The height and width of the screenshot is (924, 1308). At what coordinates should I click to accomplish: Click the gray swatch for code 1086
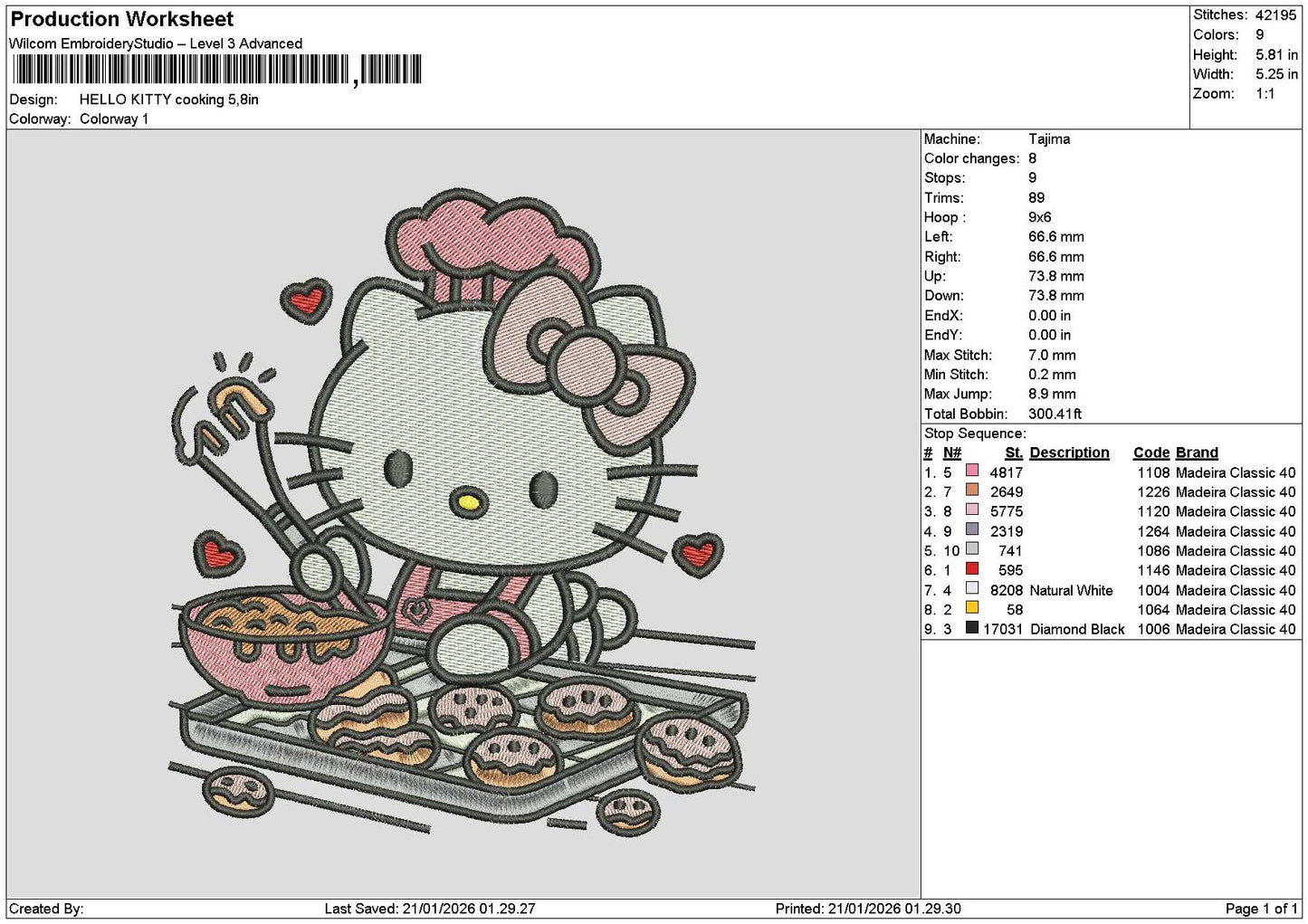click(x=972, y=549)
